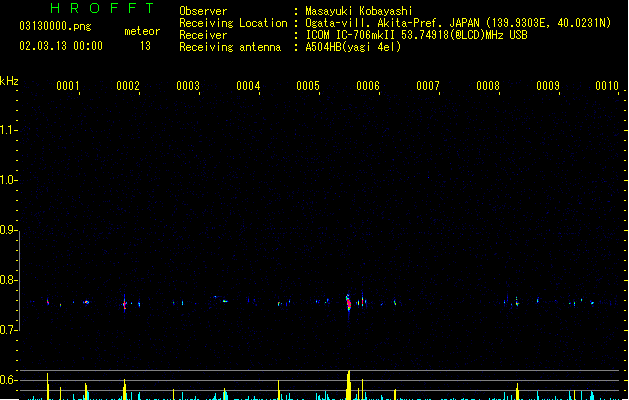The height and width of the screenshot is (400, 629).
Task: Click the ICOM IC-706mkII receiver text
Action: pos(416,35)
